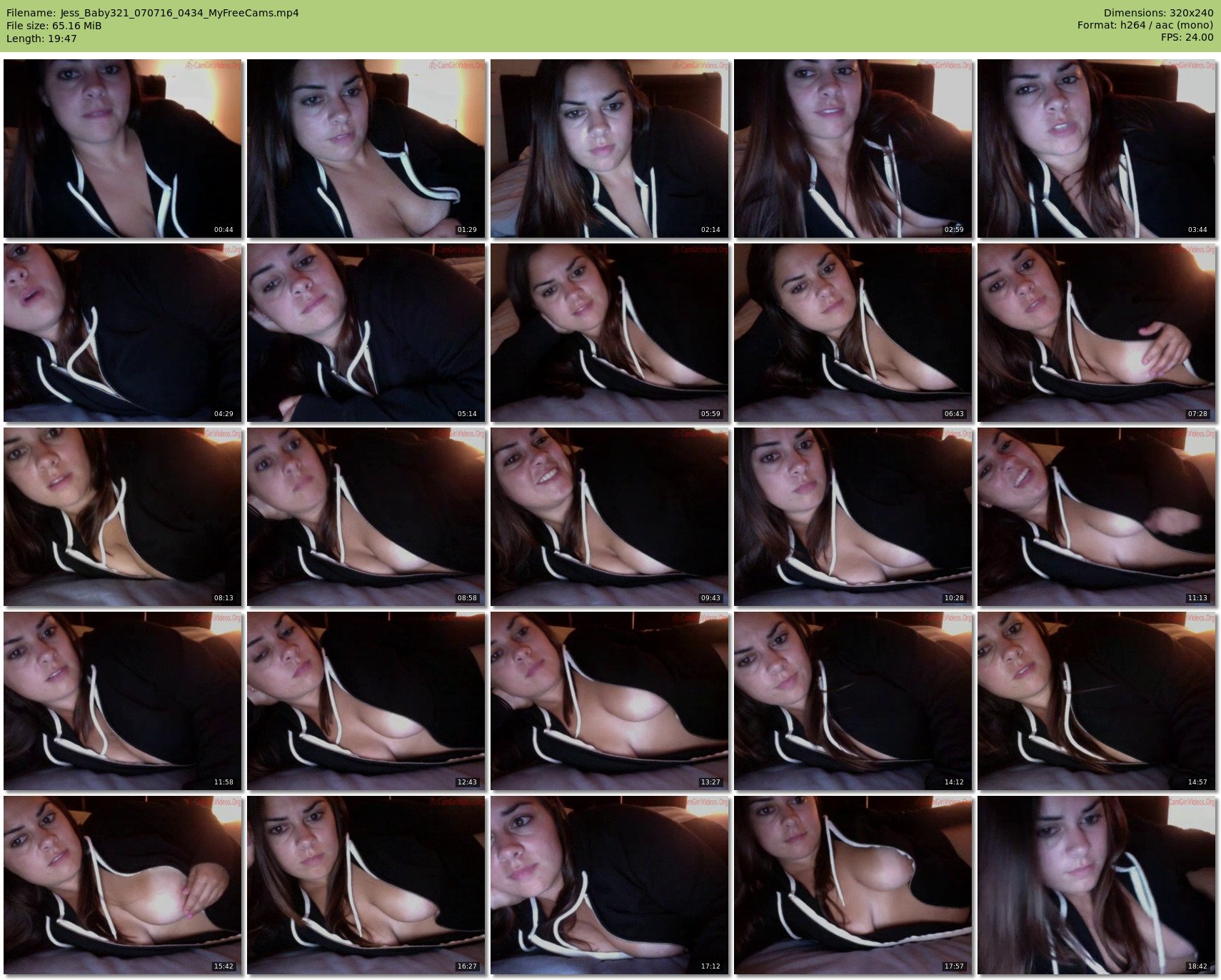
Task: Click the 02:59 timestamp label
Action: 953,230
